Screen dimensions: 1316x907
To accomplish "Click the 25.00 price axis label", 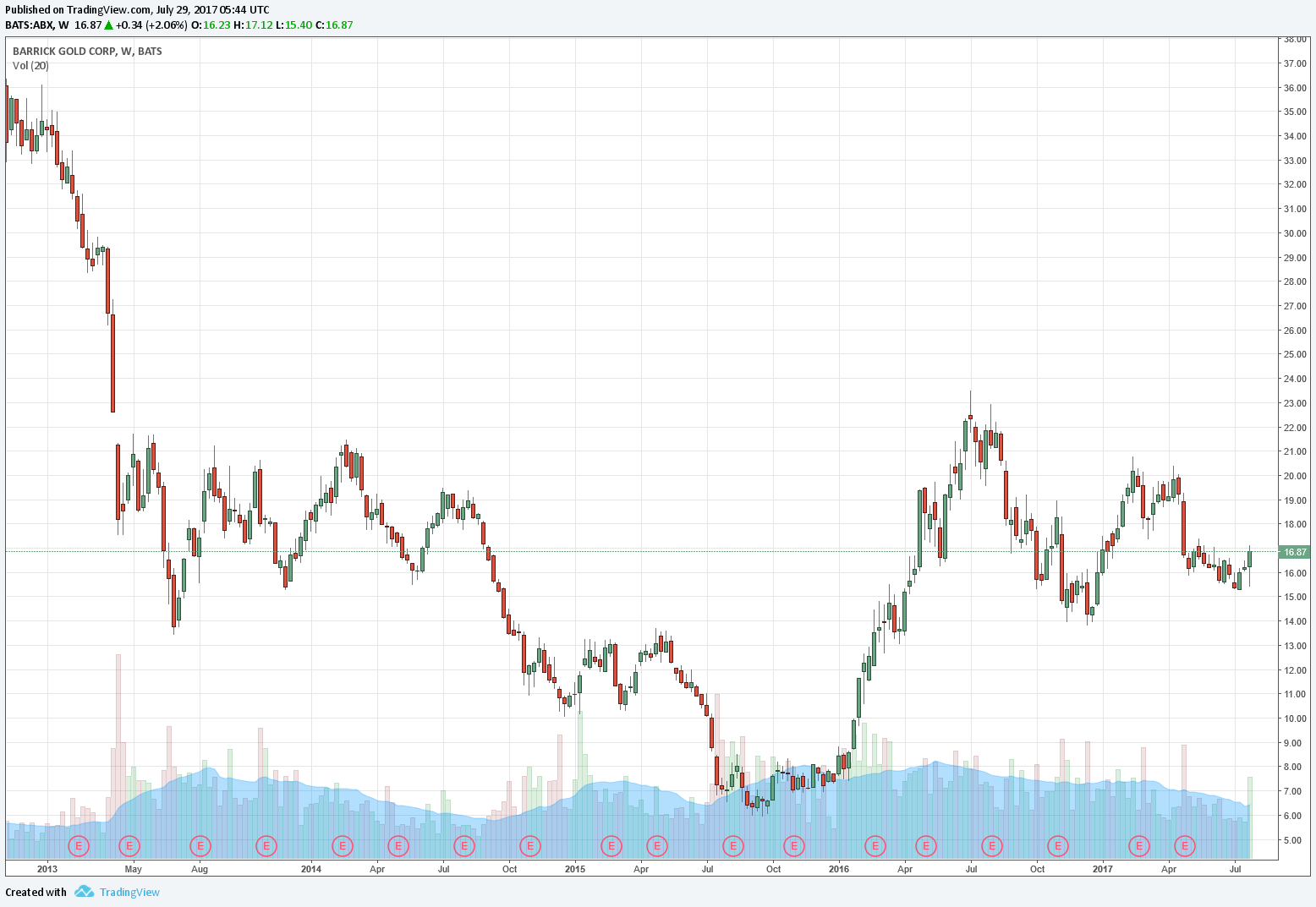I will 1295,355.
